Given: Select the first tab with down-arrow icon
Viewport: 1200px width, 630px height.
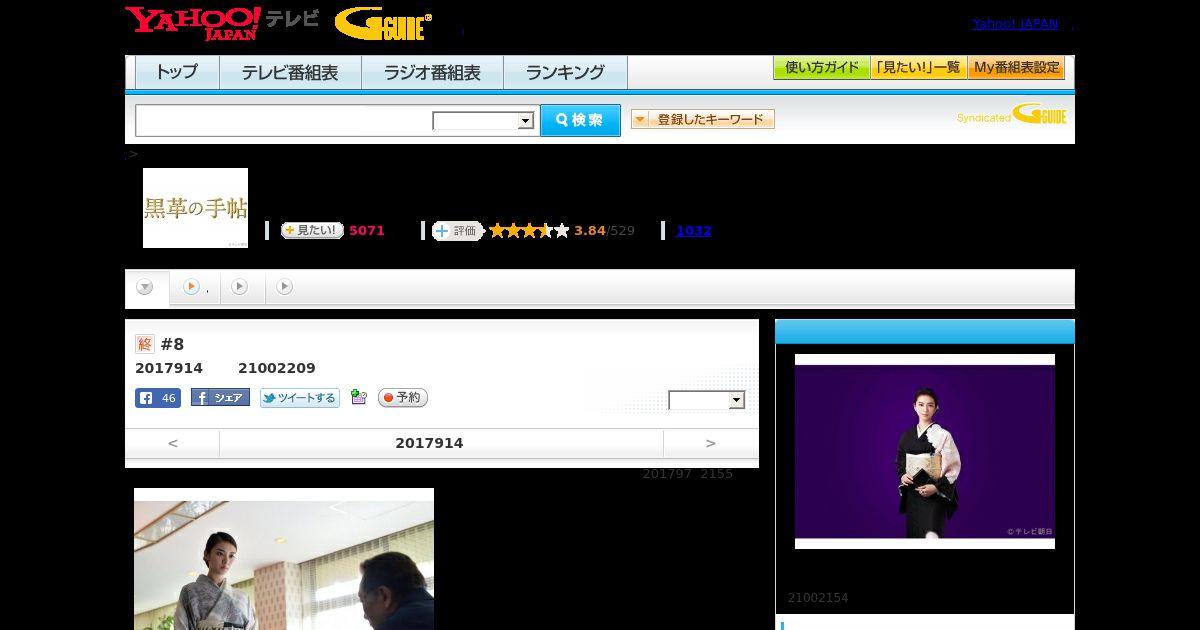Looking at the screenshot, I should 146,288.
